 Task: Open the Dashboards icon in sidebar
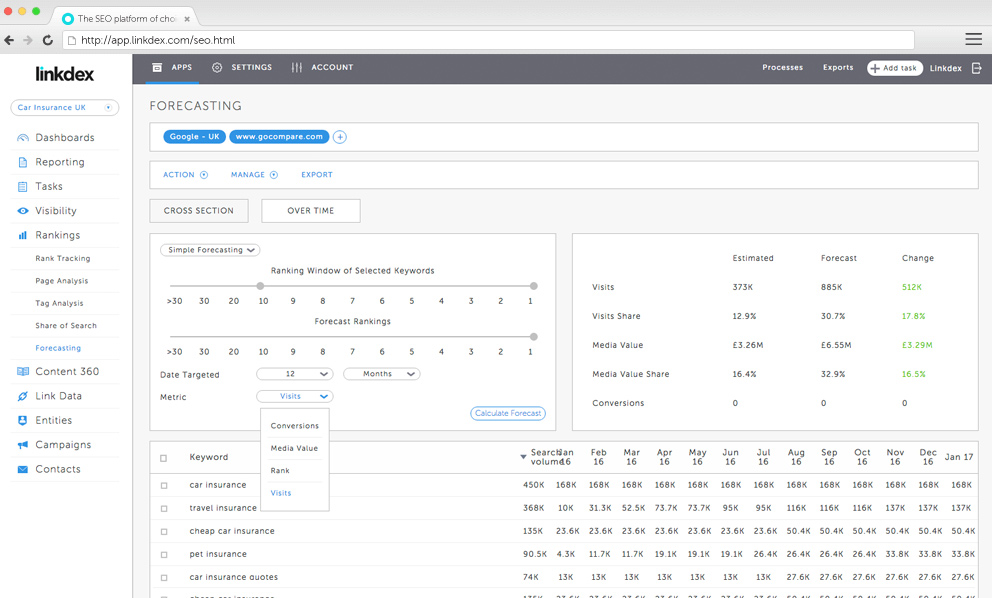[23, 137]
